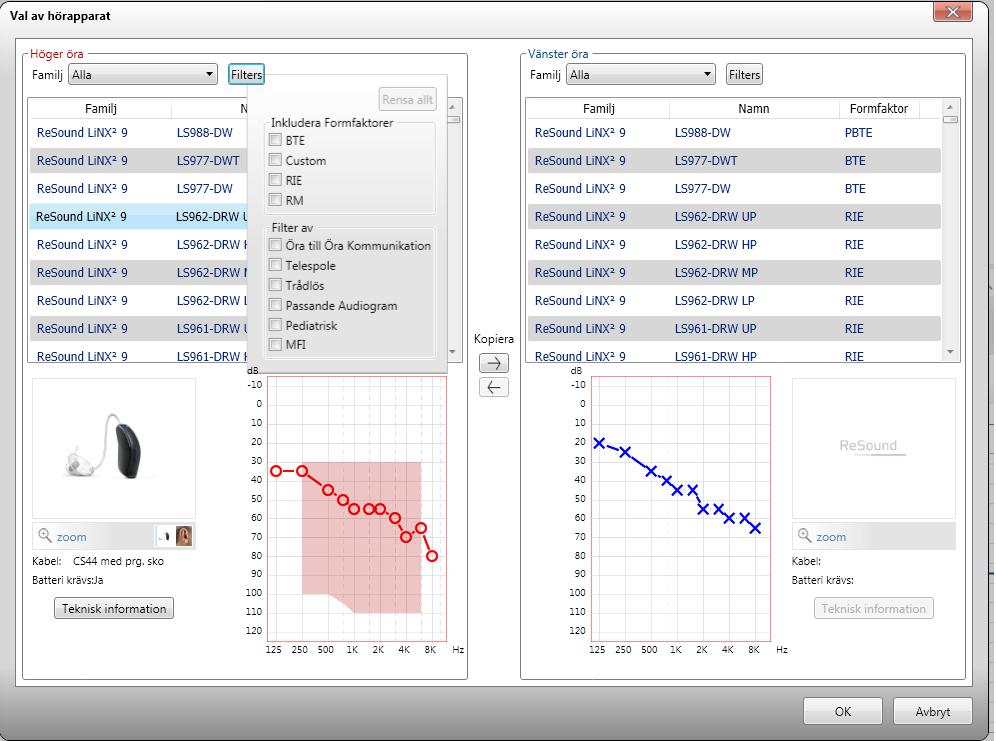The width and height of the screenshot is (996, 741).
Task: Click the Vänster öra list scroll-down arrow
Action: [x=950, y=352]
